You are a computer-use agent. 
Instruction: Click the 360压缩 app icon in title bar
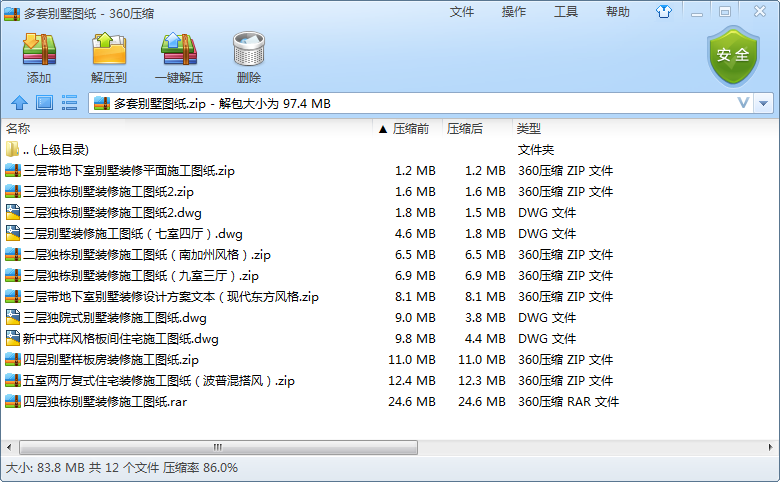tap(12, 13)
